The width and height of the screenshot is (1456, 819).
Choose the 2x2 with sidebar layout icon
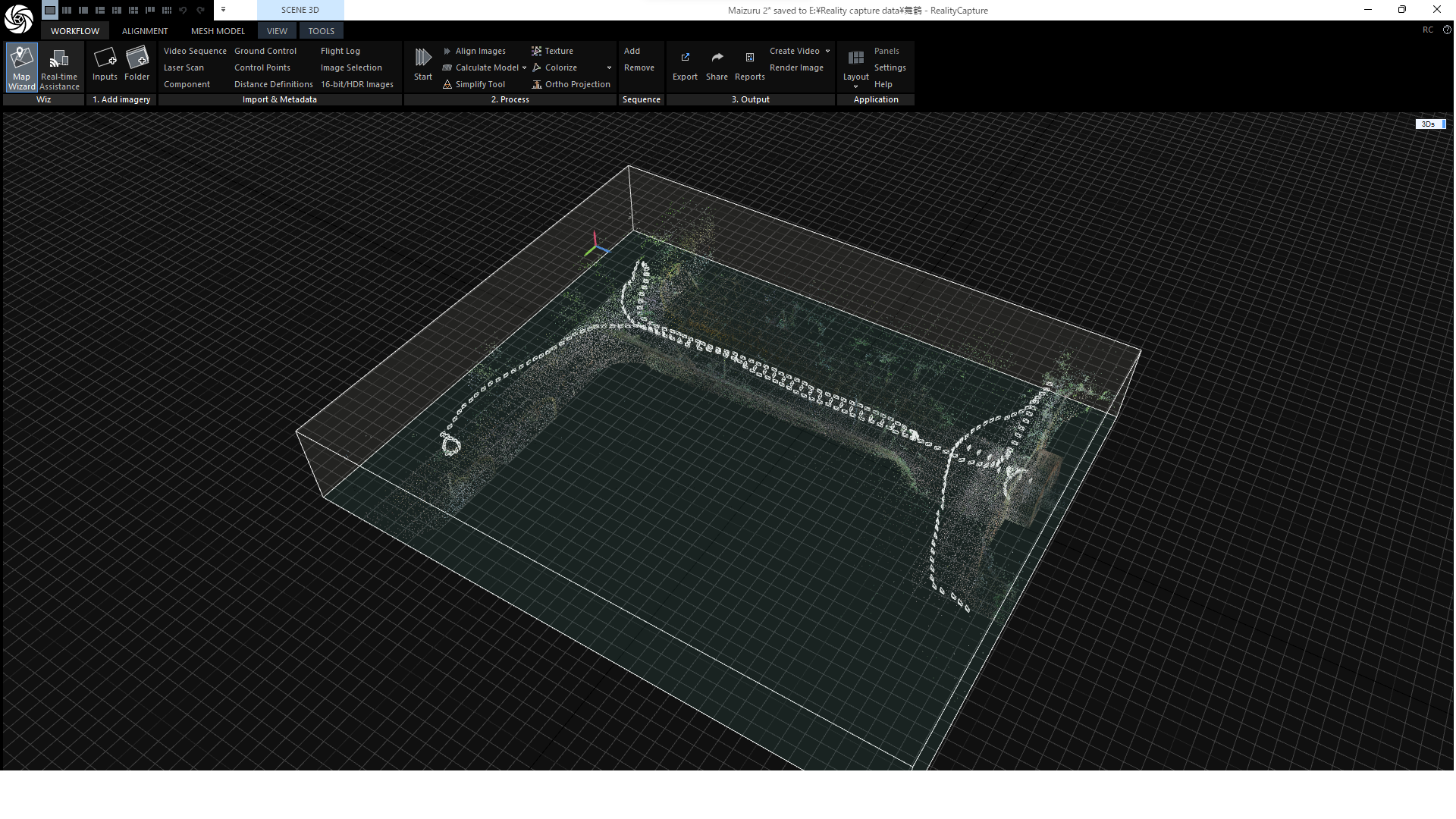tap(117, 10)
